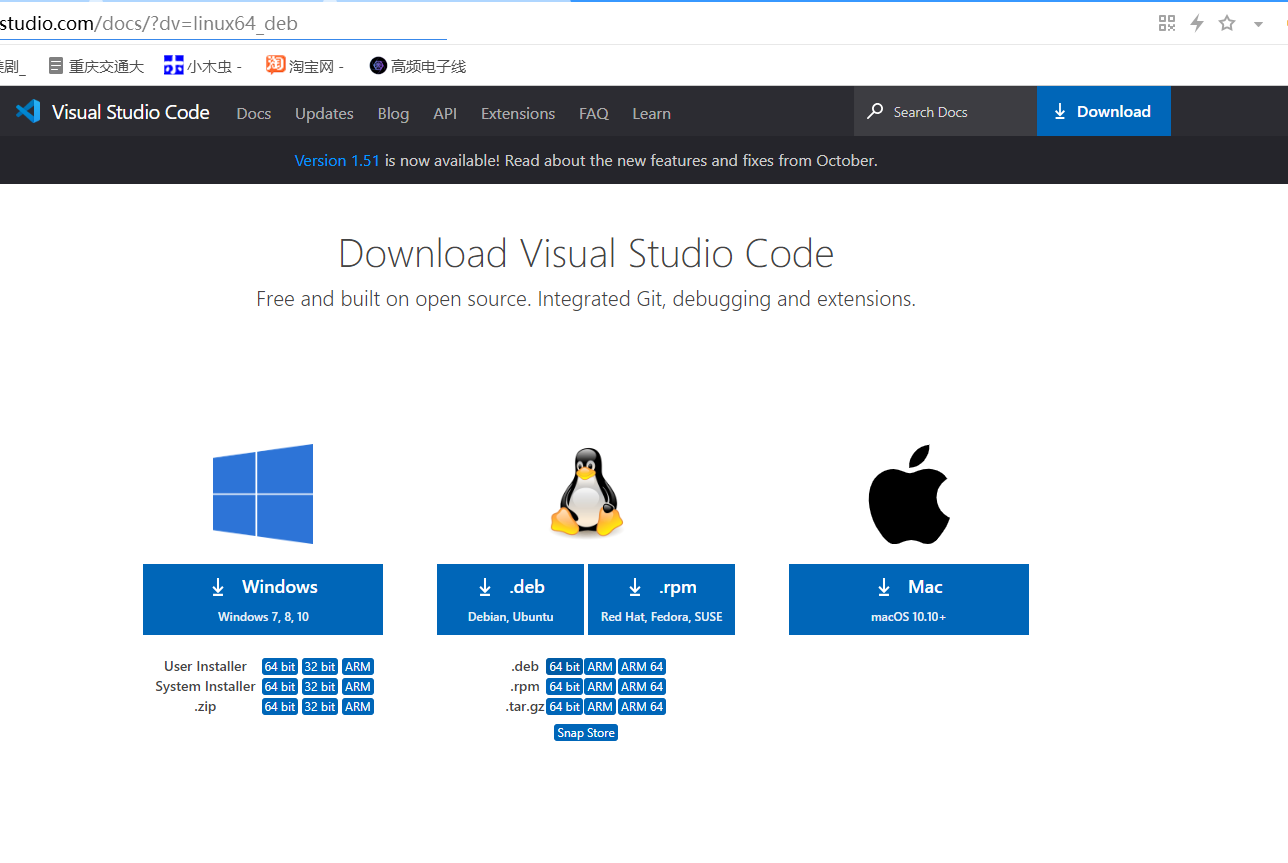Select Windows .zip 64 bit

tap(280, 706)
